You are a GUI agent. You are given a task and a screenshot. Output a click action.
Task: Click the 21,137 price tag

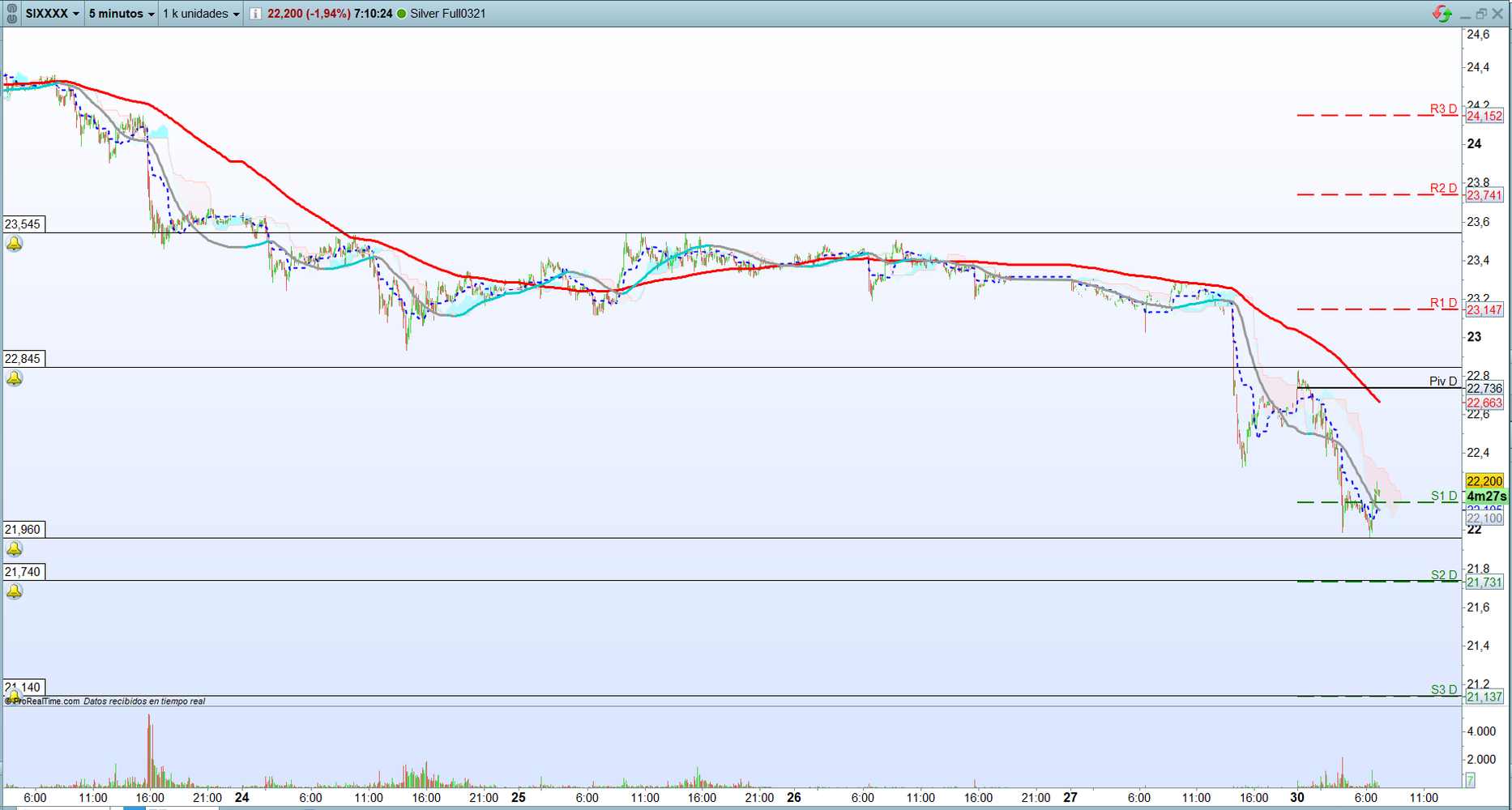coord(1484,697)
